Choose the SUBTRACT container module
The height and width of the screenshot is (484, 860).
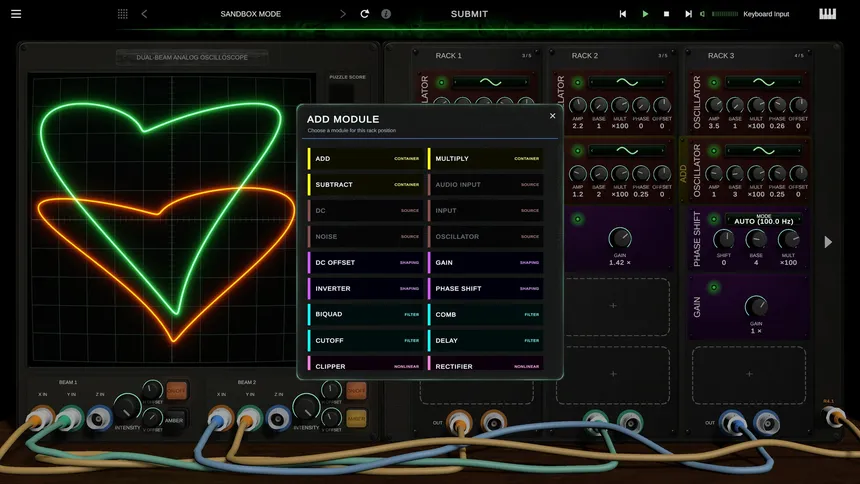click(365, 184)
